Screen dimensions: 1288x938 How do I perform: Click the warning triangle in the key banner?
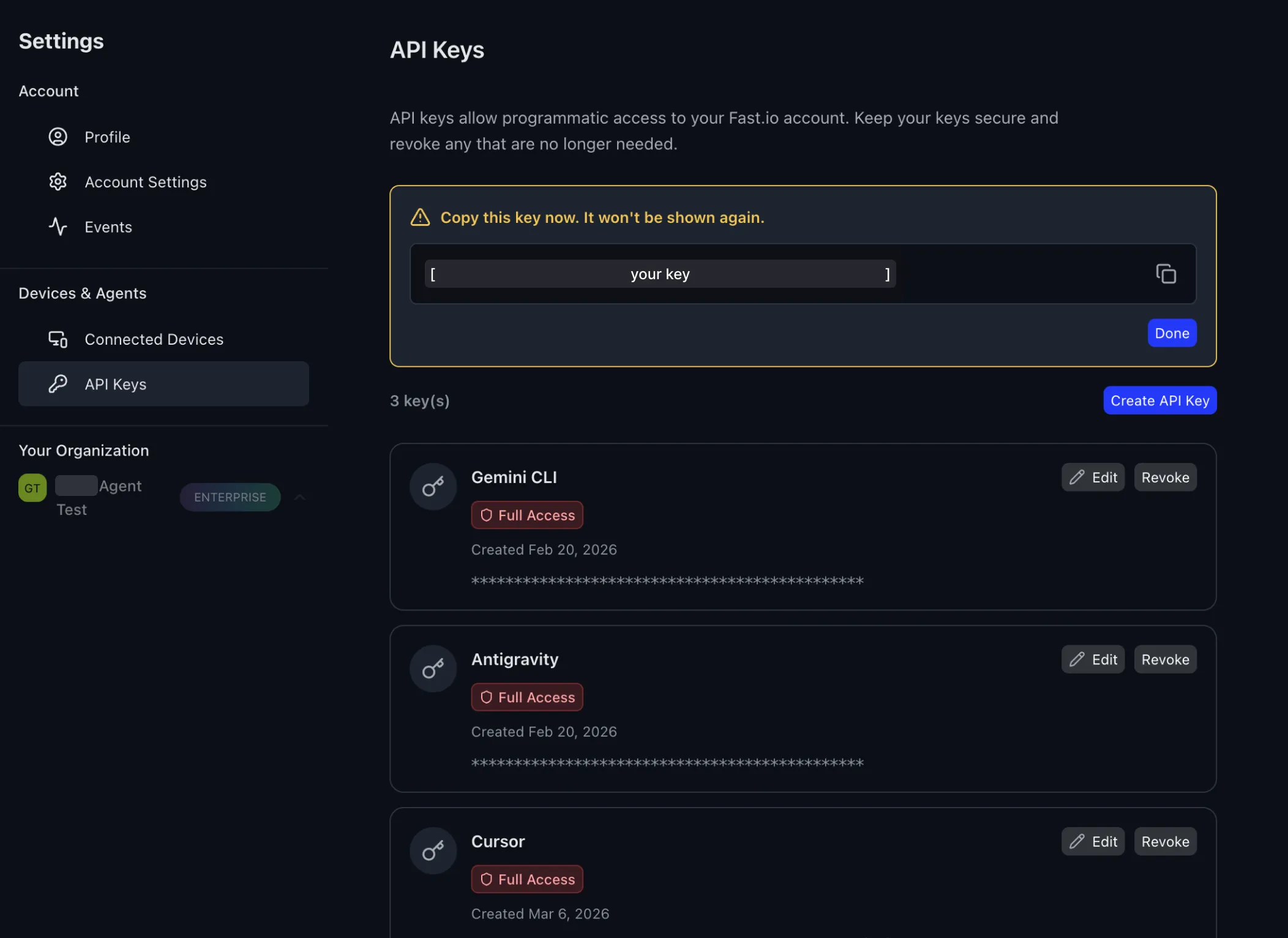point(420,217)
